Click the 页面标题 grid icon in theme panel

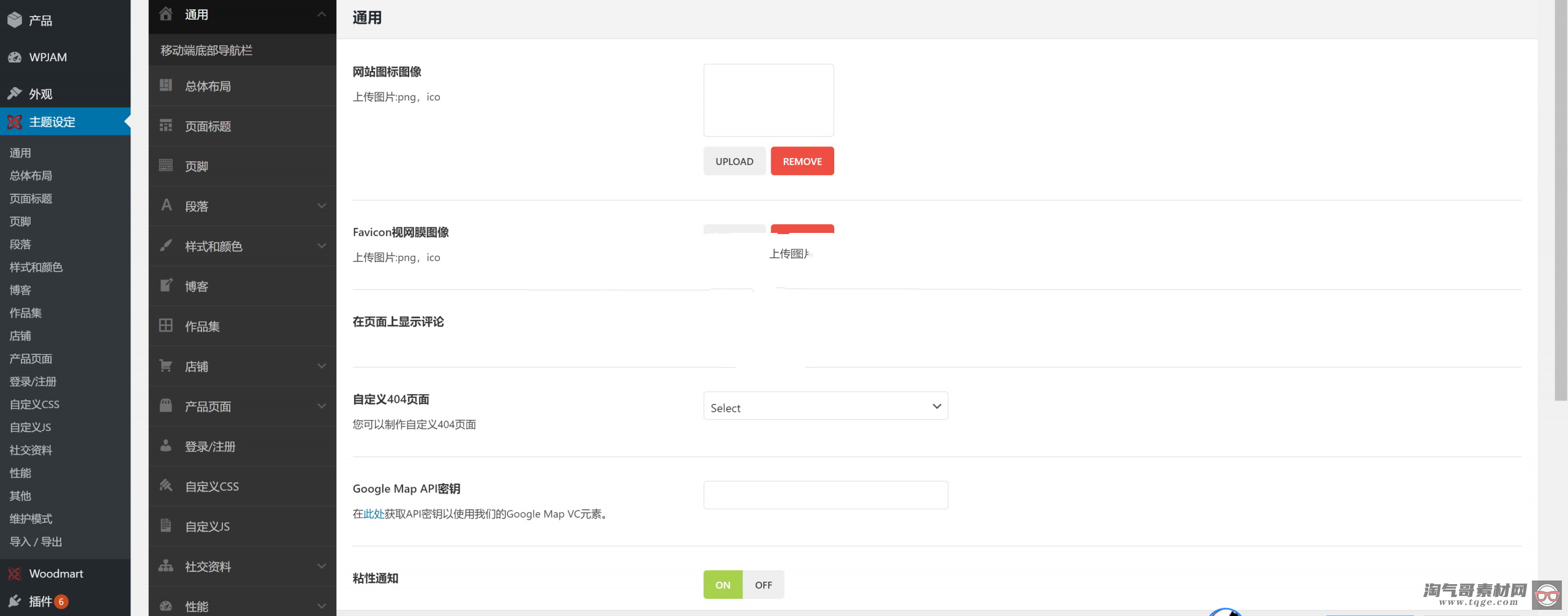[166, 126]
